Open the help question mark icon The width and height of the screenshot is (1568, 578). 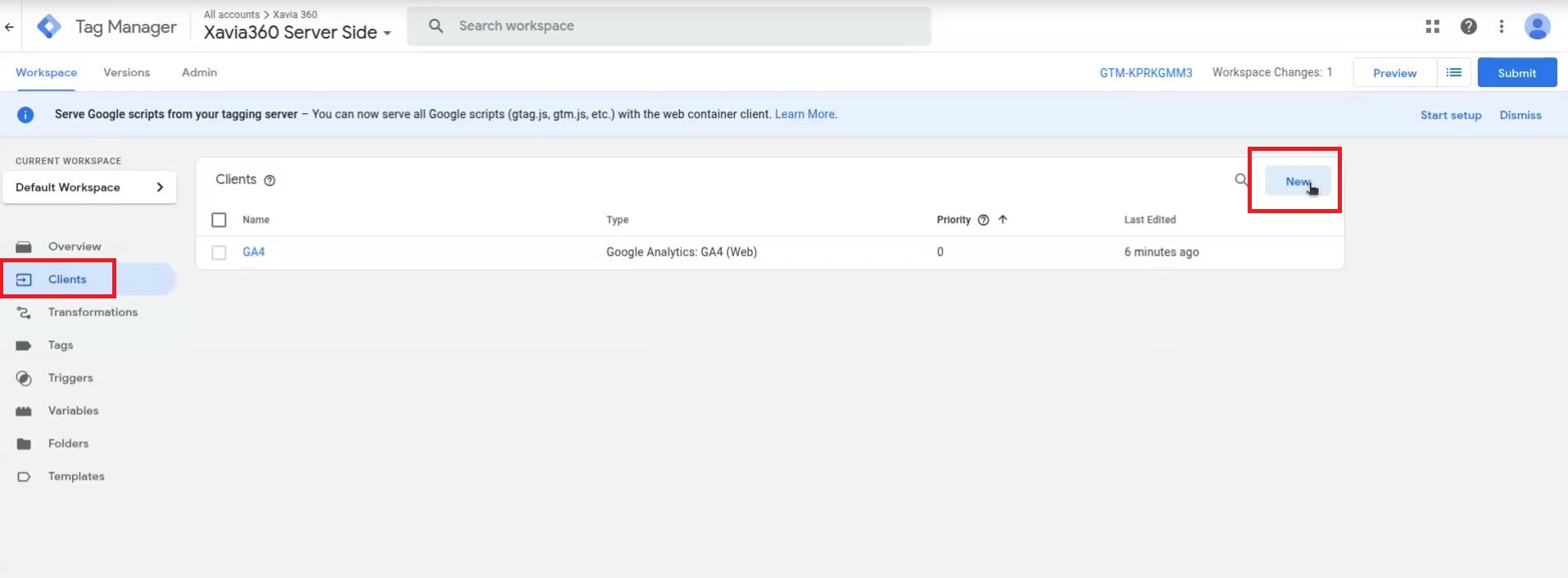pyautogui.click(x=1468, y=26)
